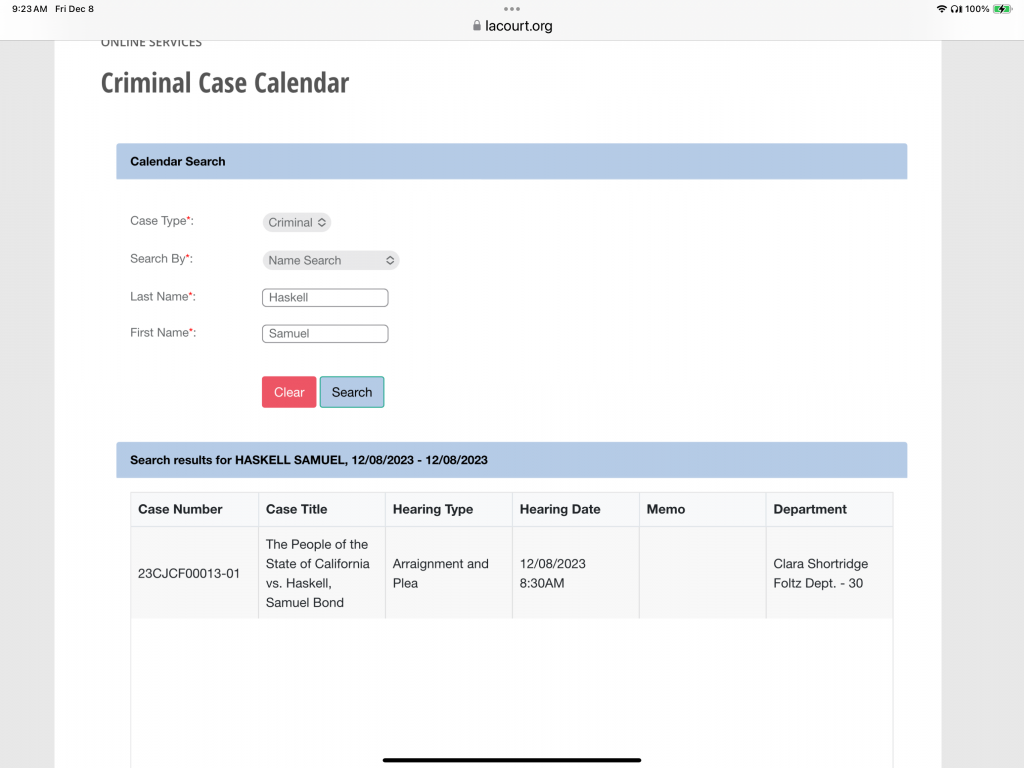Click the lock icon beside lacourt.org
Screen dimensions: 1024x768
pos(477,27)
